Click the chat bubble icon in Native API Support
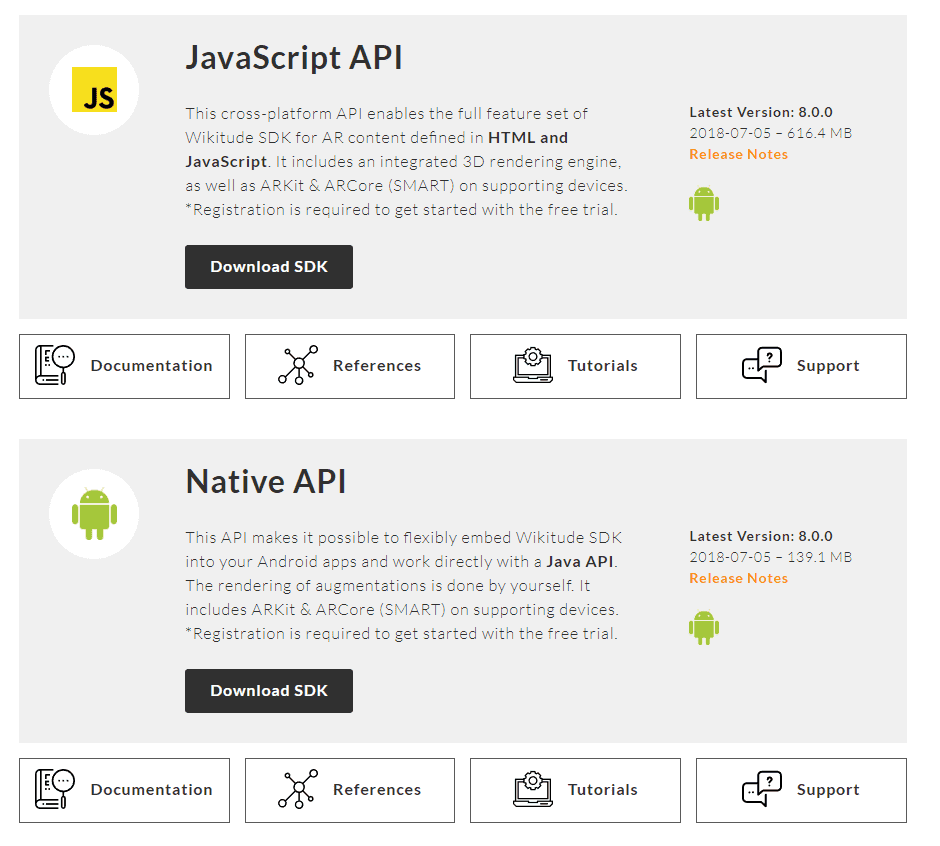This screenshot has height=846, width=940. coord(762,789)
